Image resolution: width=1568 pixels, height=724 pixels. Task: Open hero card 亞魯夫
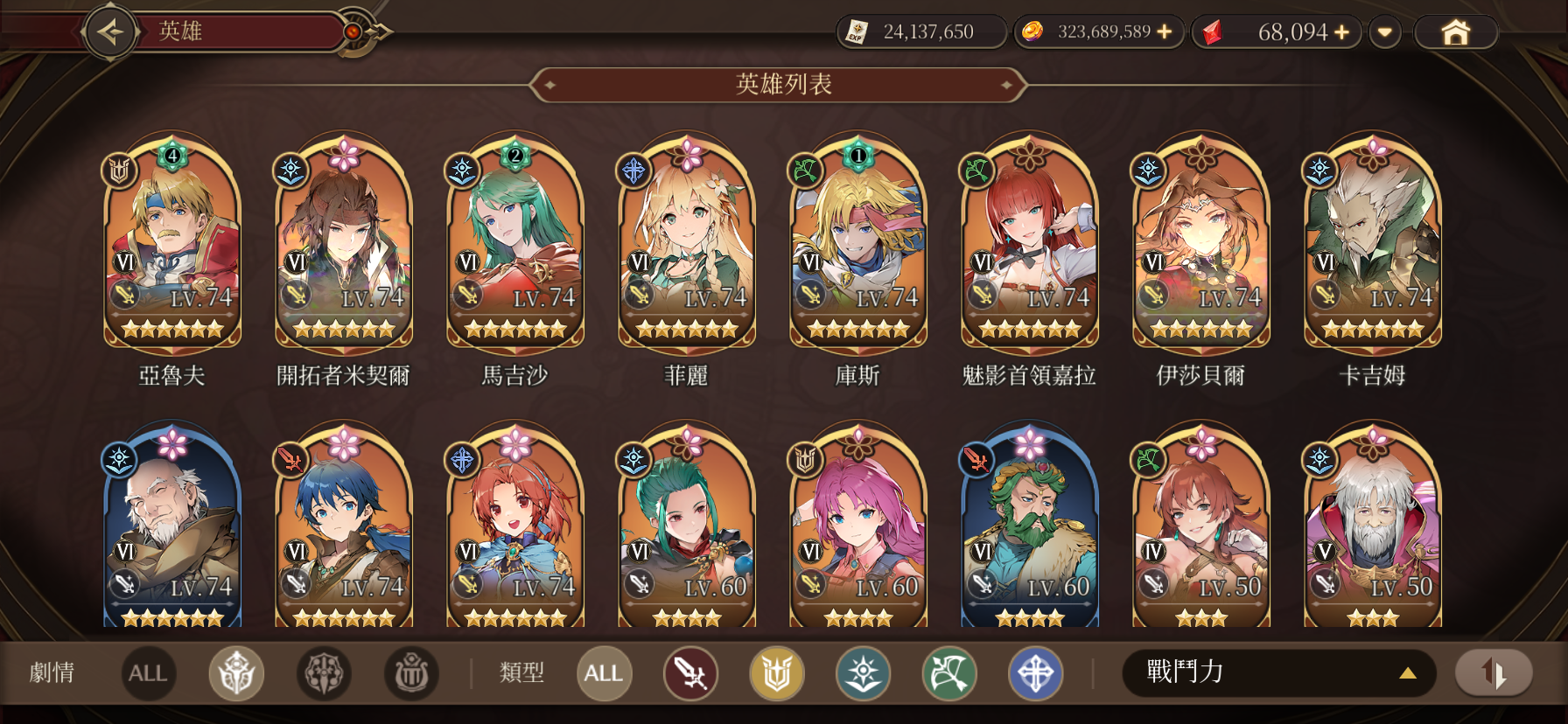[x=172, y=240]
